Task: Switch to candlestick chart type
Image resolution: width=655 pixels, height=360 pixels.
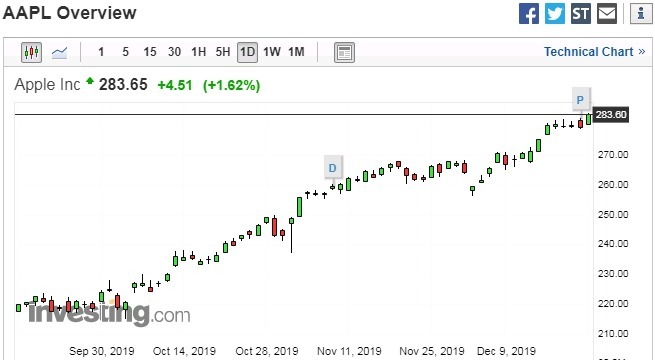Action: click(x=31, y=52)
